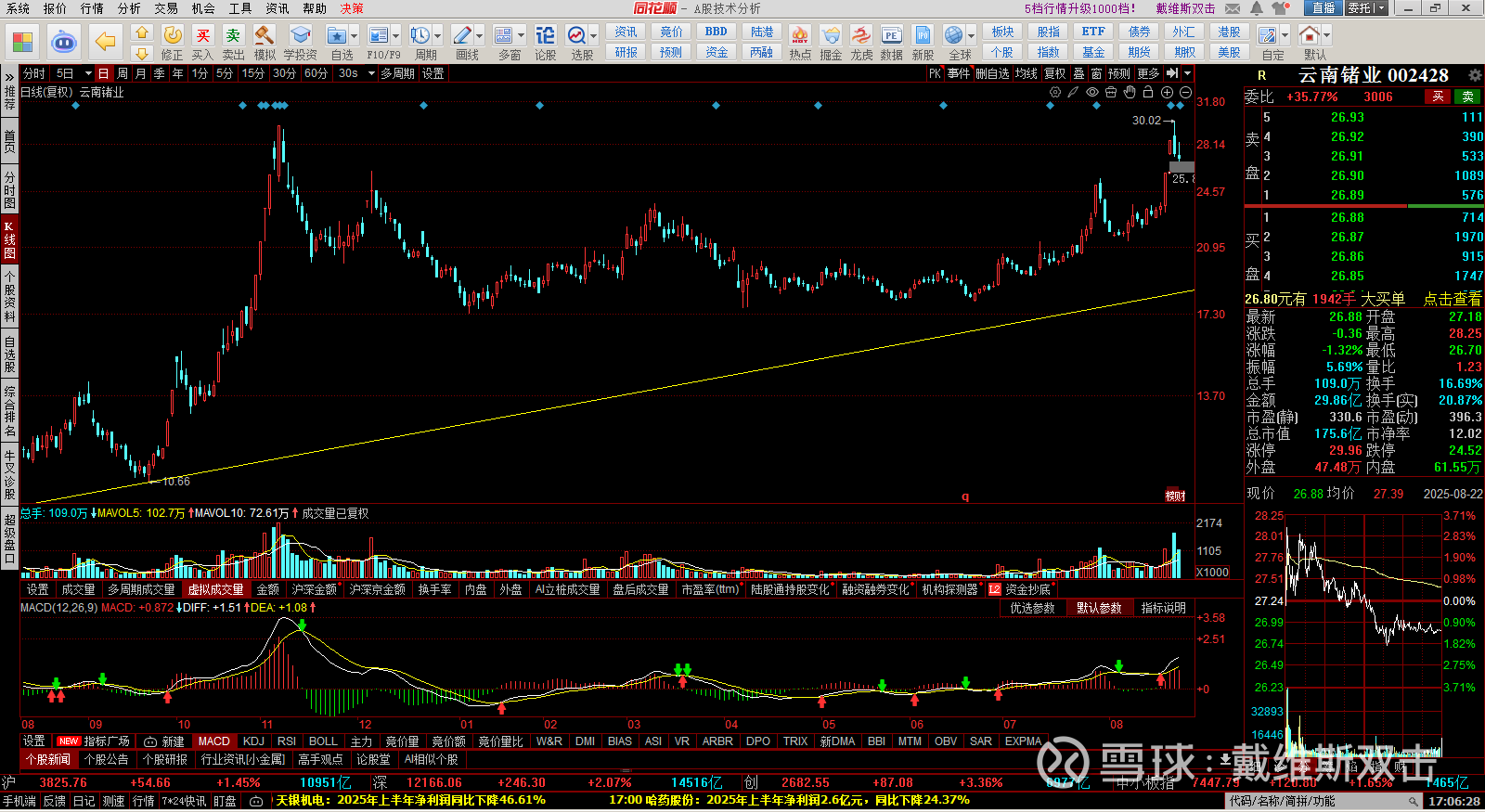
Task: Expand the 选股 stock picker dropdown arrow
Action: [593, 36]
